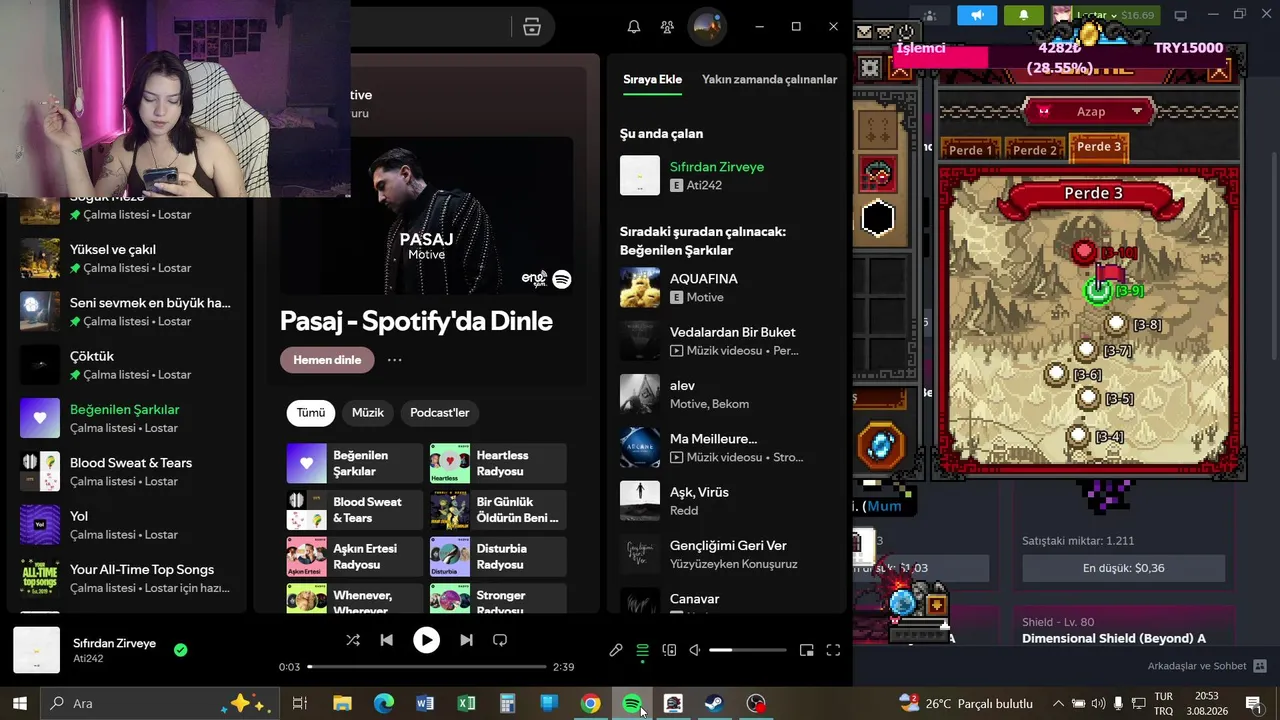1280x720 pixels.
Task: Select the Müzik filter chip
Action: pyautogui.click(x=368, y=413)
